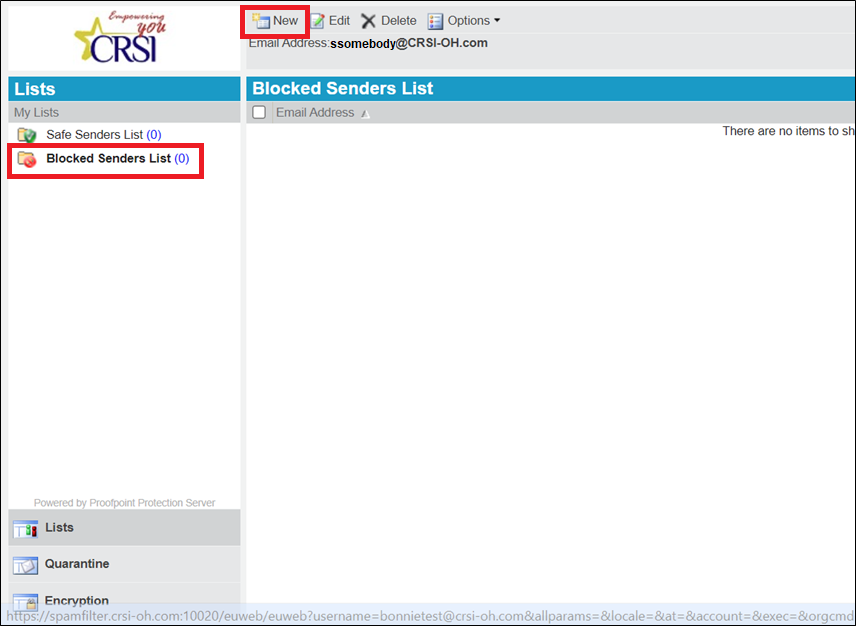Expand the Options dropdown arrow
This screenshot has width=856, height=626.
click(x=497, y=21)
